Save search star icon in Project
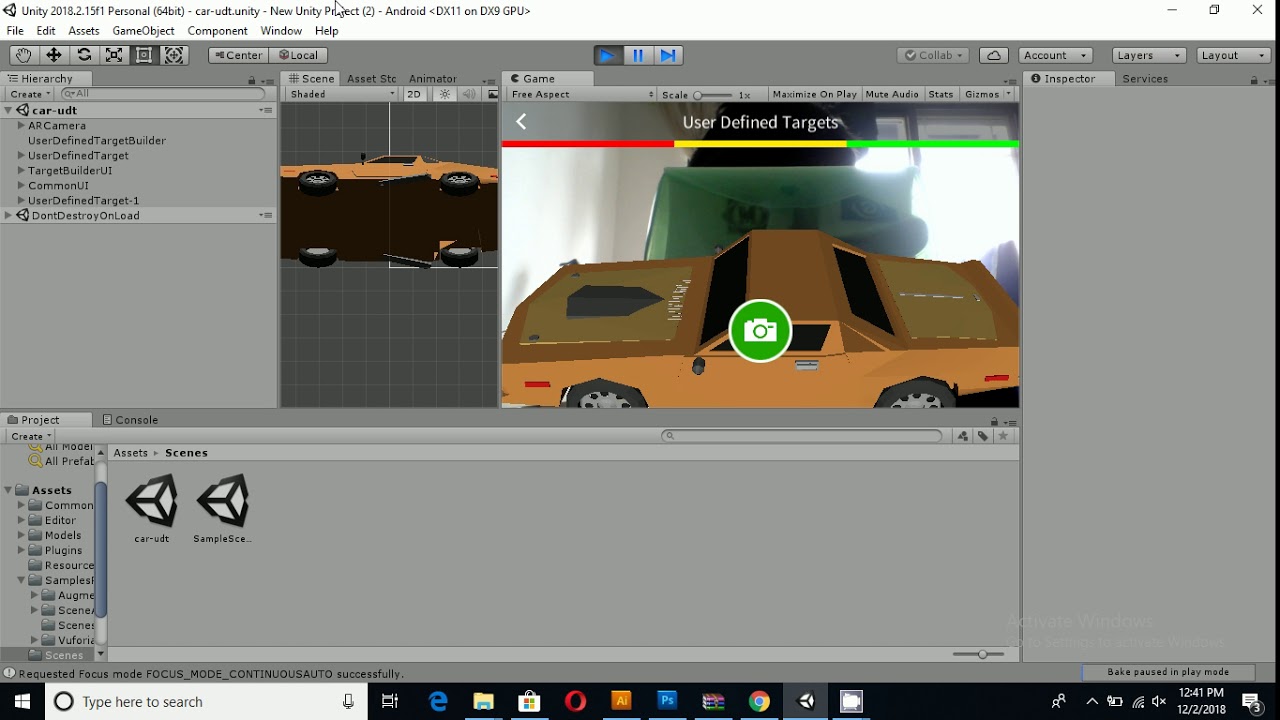Image resolution: width=1280 pixels, height=720 pixels. pyautogui.click(x=1004, y=436)
